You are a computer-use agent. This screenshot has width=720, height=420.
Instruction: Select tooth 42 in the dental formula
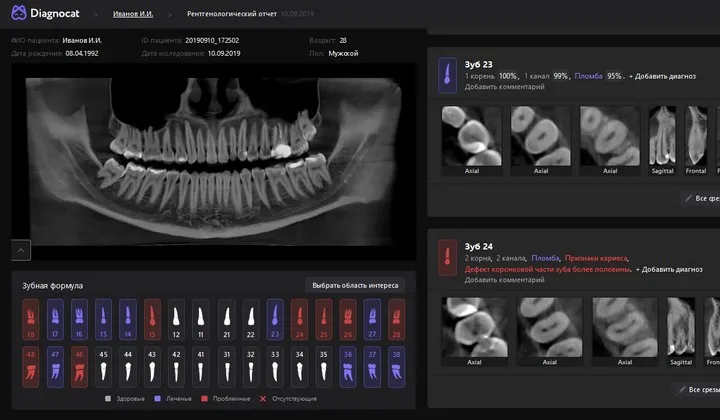(176, 367)
